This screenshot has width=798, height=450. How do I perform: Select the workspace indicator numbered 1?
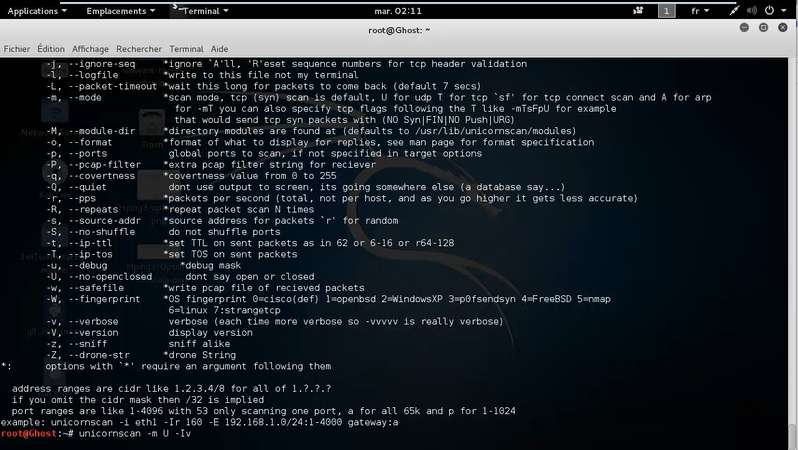click(x=667, y=10)
